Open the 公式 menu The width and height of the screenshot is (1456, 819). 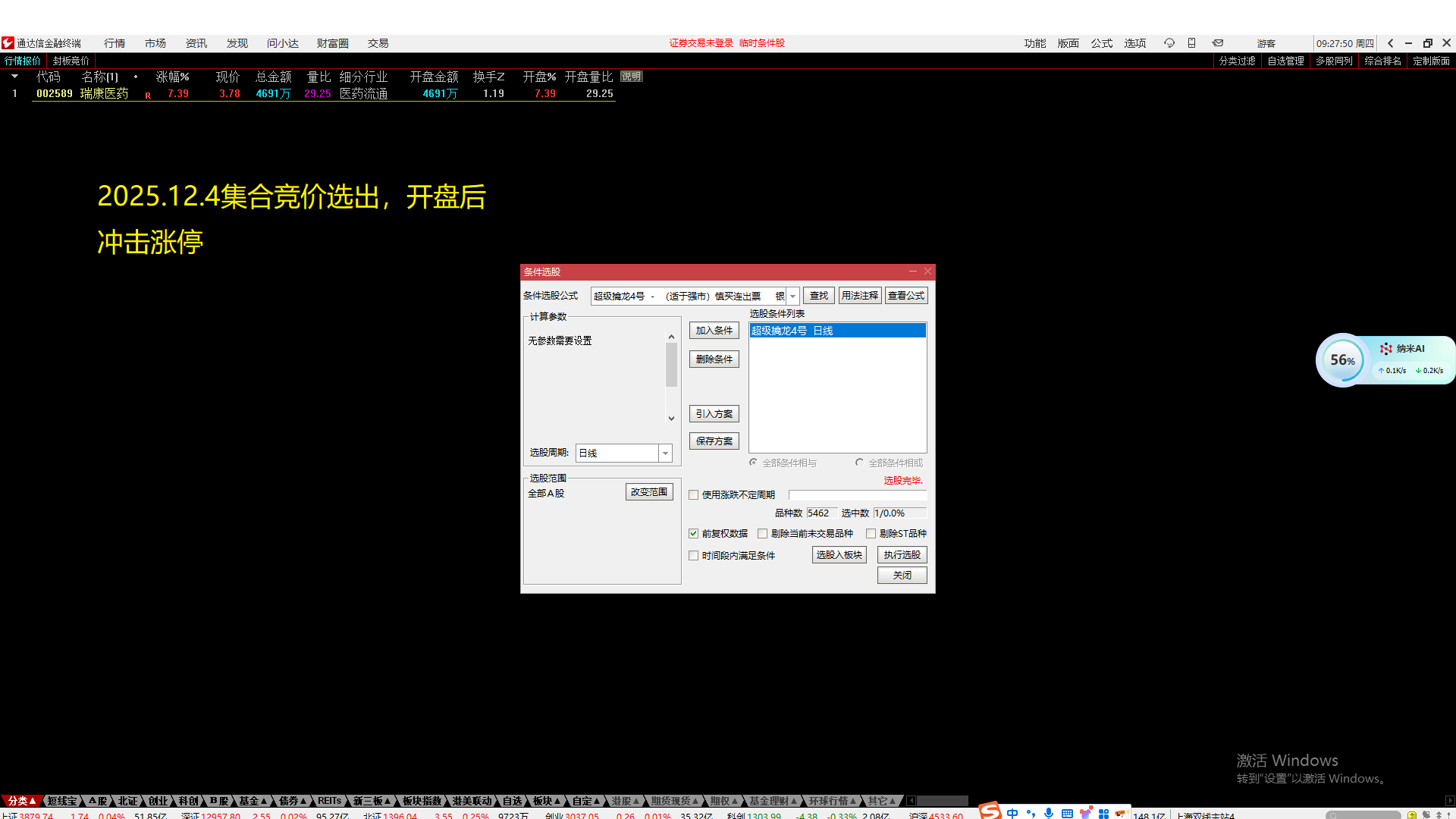coord(1101,43)
